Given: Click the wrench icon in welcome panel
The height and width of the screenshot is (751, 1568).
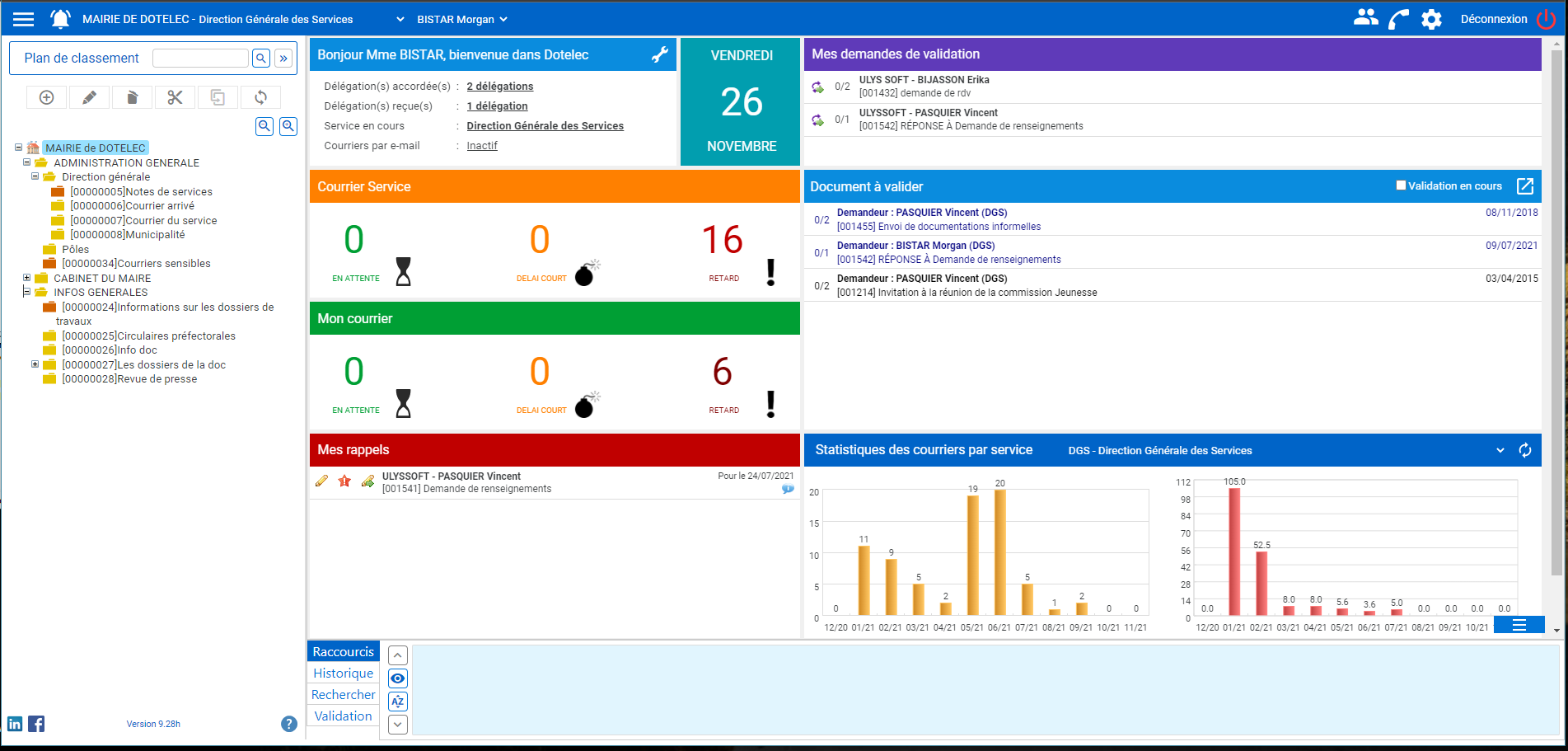Looking at the screenshot, I should pos(660,54).
